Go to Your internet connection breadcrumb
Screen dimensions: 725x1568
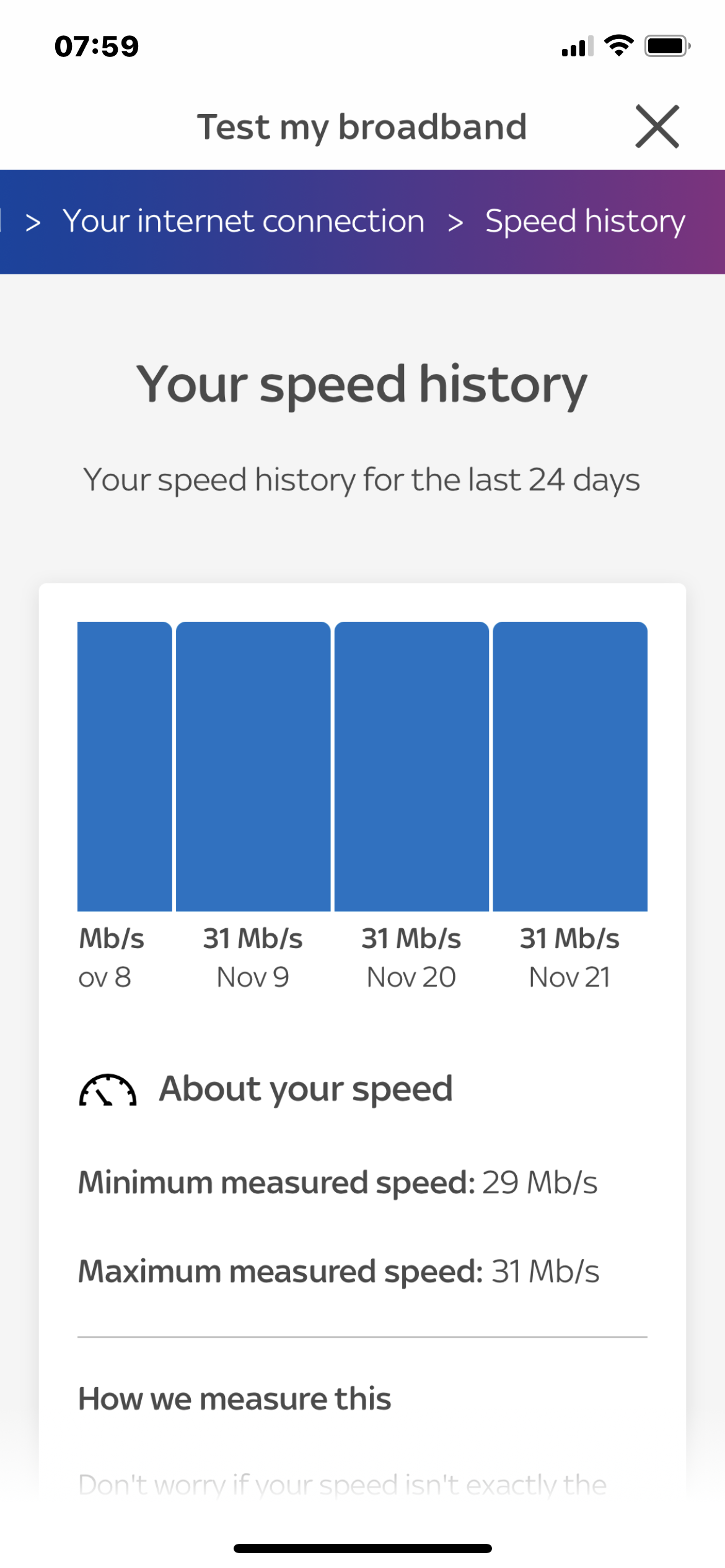point(244,221)
